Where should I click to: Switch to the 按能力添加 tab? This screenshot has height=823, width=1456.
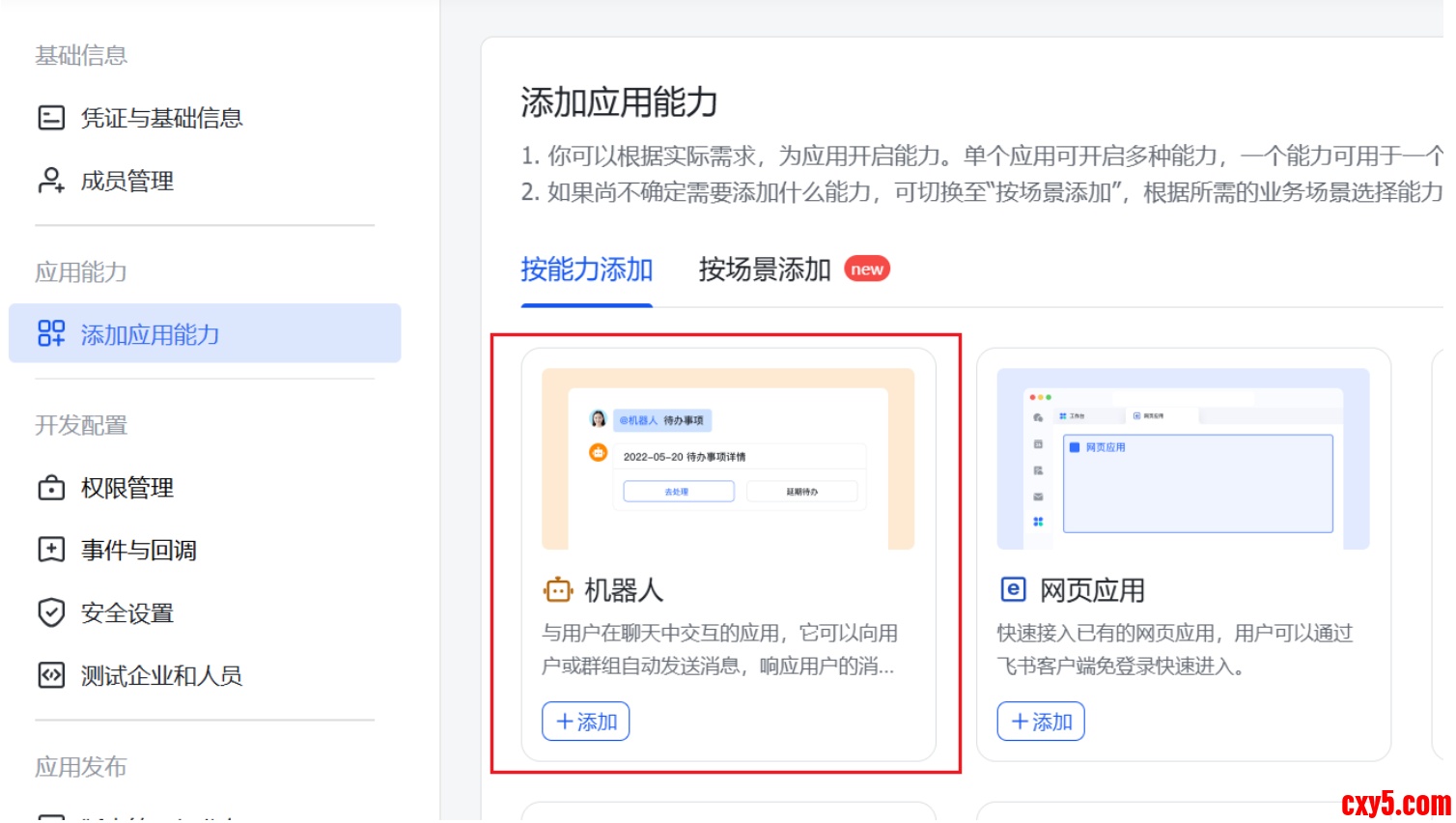coord(587,270)
